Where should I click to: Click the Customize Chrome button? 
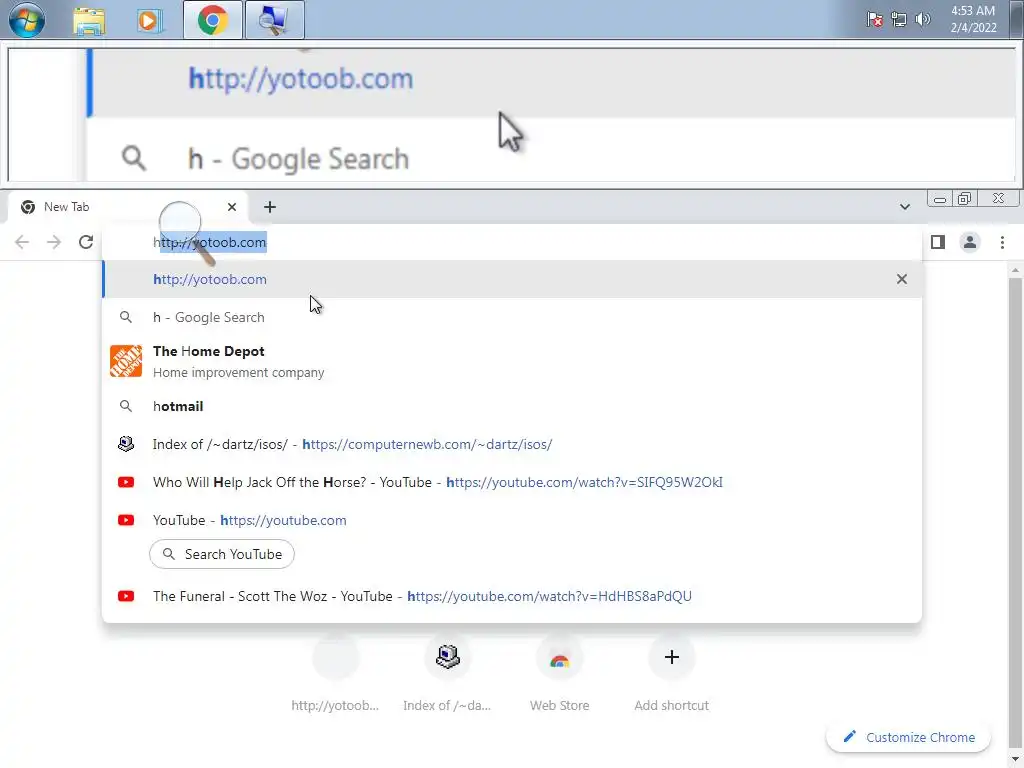pos(908,737)
